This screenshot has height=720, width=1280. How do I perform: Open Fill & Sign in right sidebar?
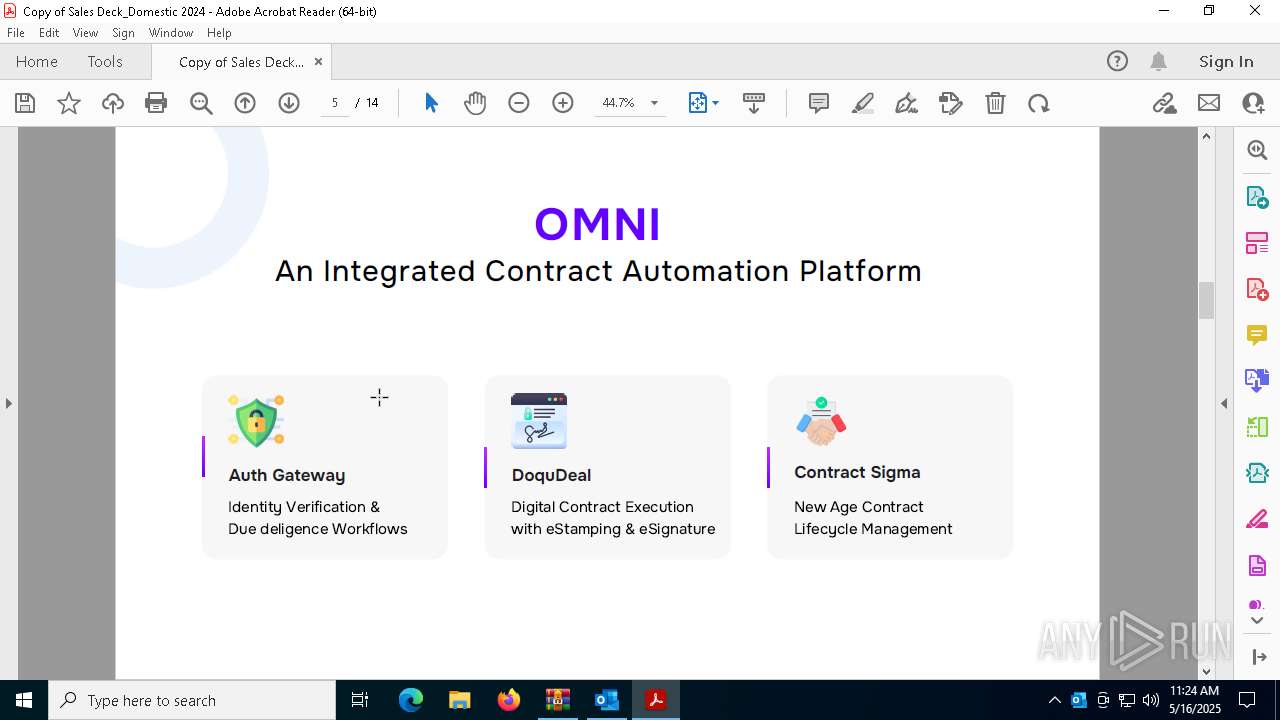pos(1257,520)
